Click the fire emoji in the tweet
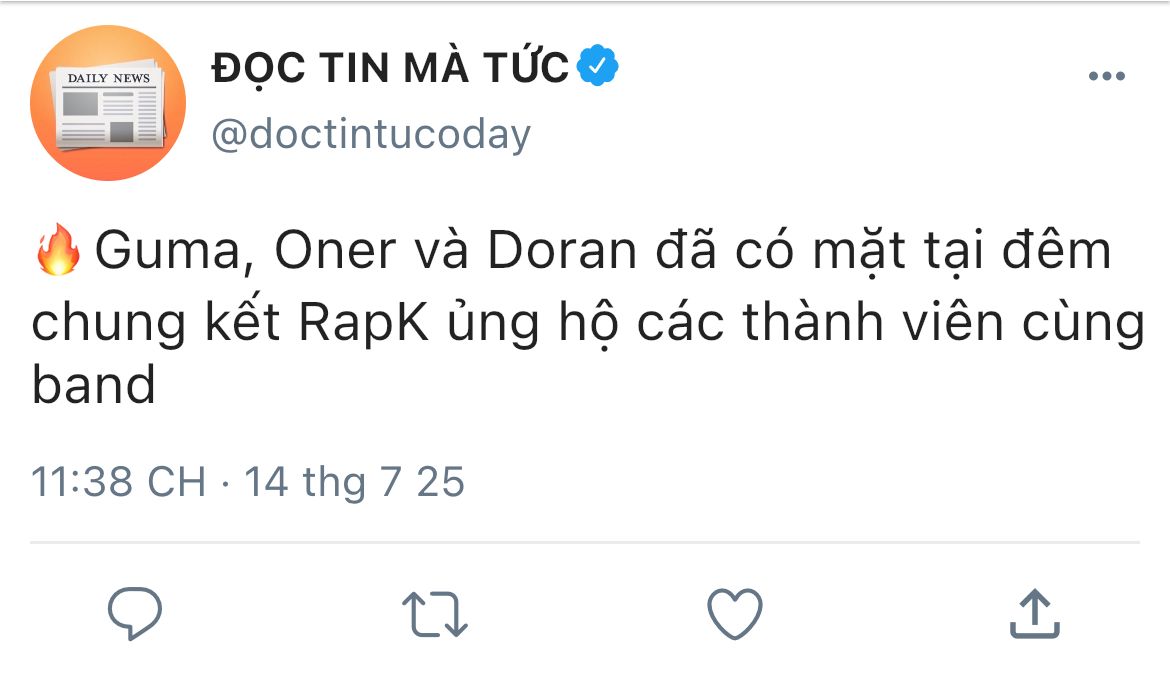 coord(57,252)
